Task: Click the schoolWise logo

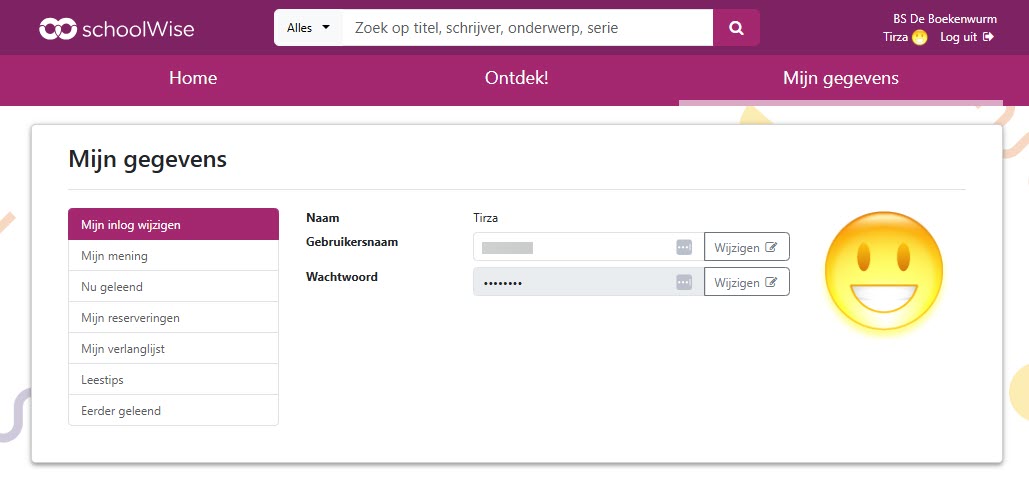Action: click(x=116, y=28)
